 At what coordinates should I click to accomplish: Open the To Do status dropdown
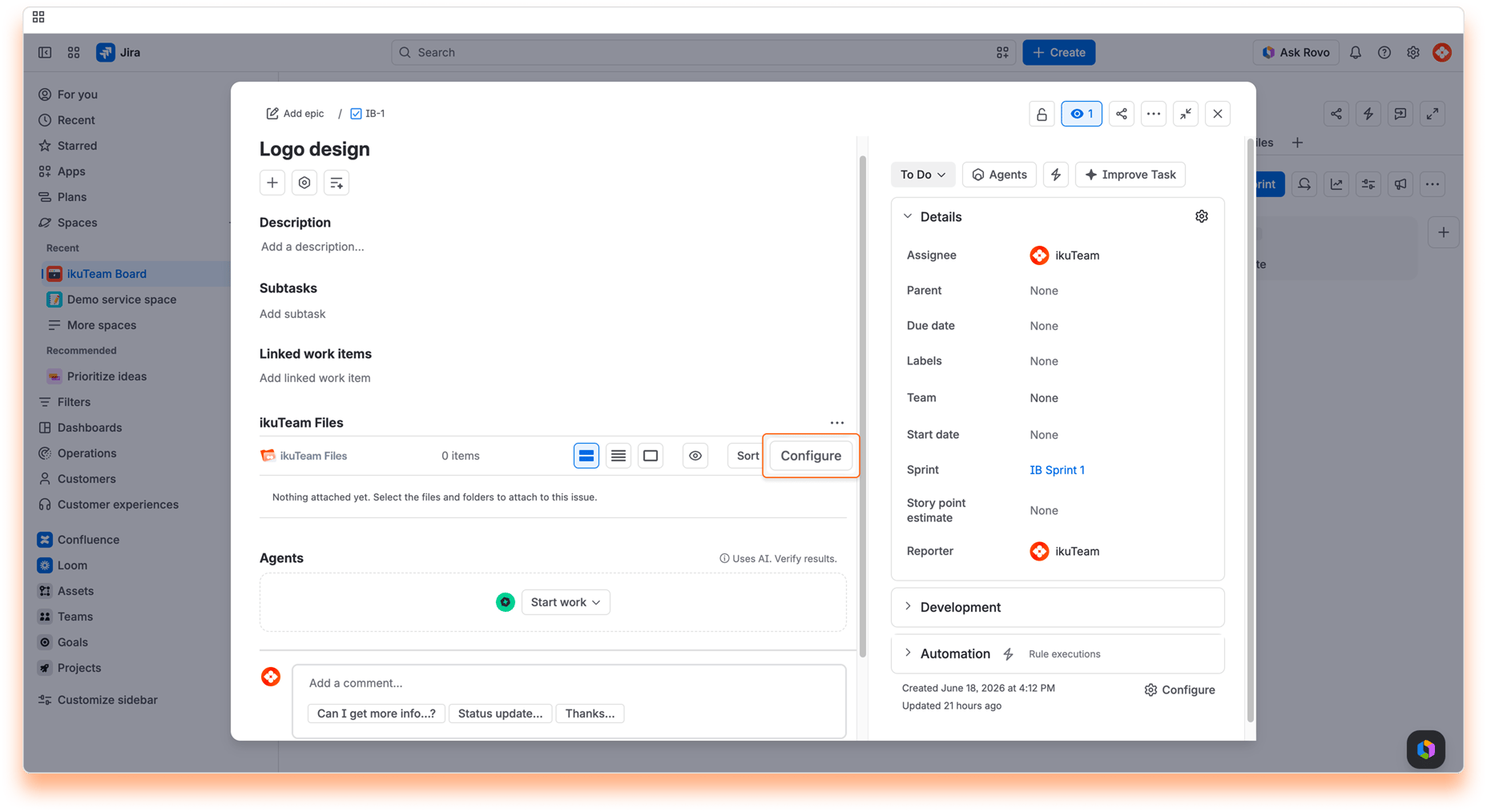(x=923, y=175)
